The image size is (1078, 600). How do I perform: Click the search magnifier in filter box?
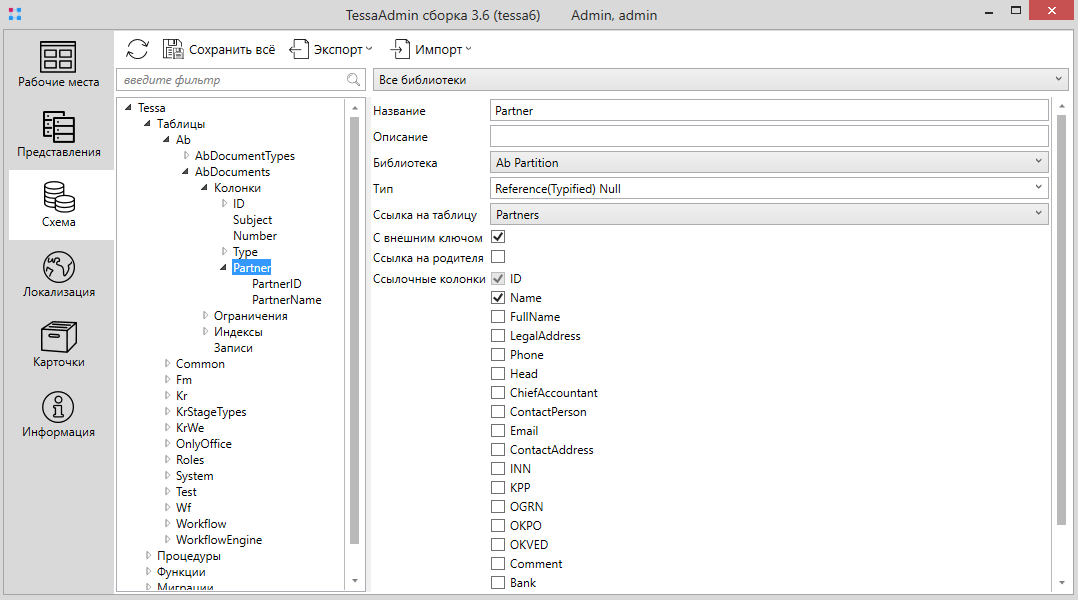point(353,80)
